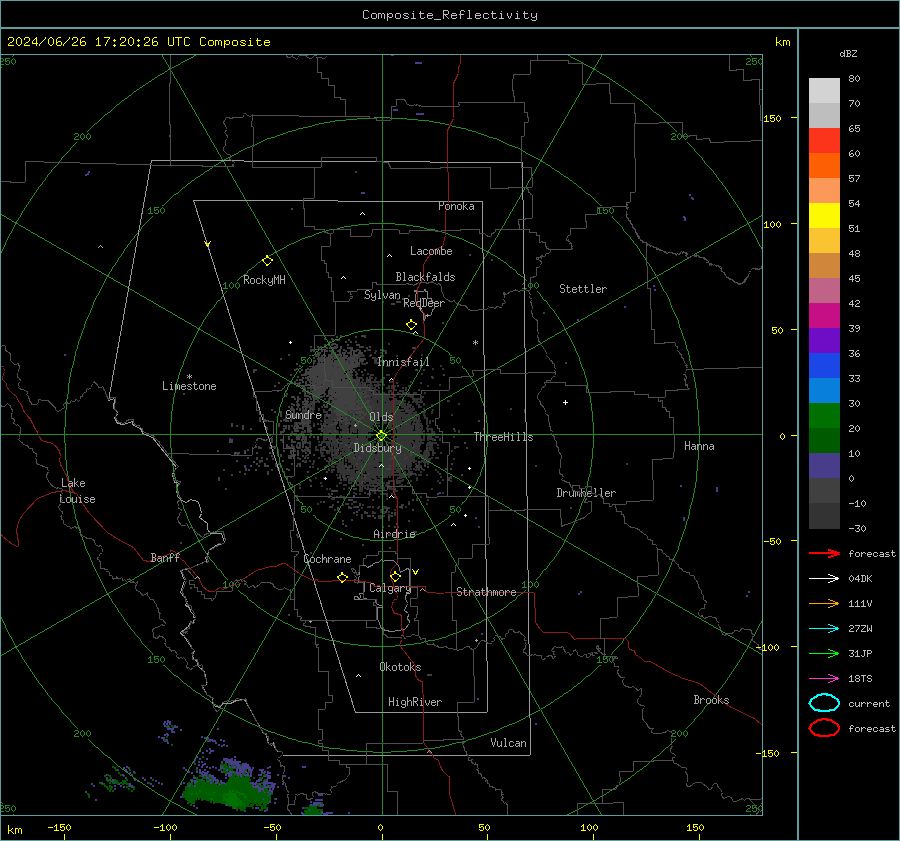
Task: Pick the mauve 42-45 dBZ swatch
Action: pos(824,291)
